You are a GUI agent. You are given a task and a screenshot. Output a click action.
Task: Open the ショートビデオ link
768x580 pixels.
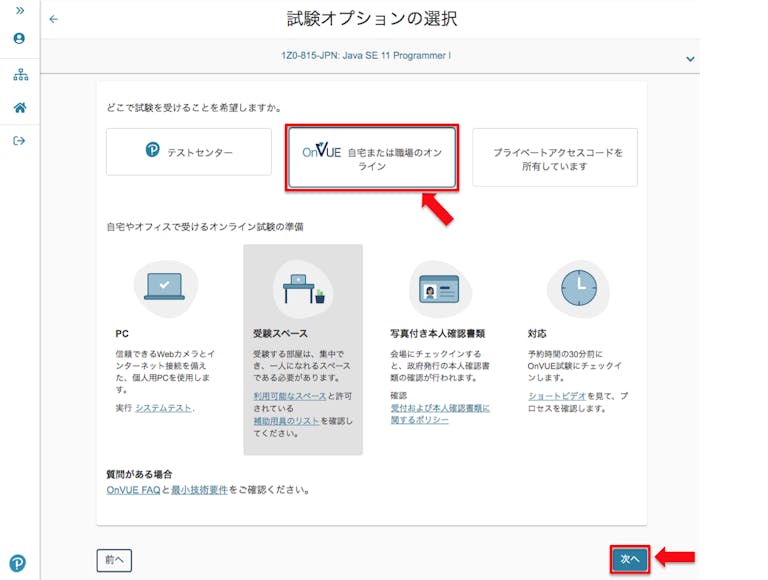557,396
